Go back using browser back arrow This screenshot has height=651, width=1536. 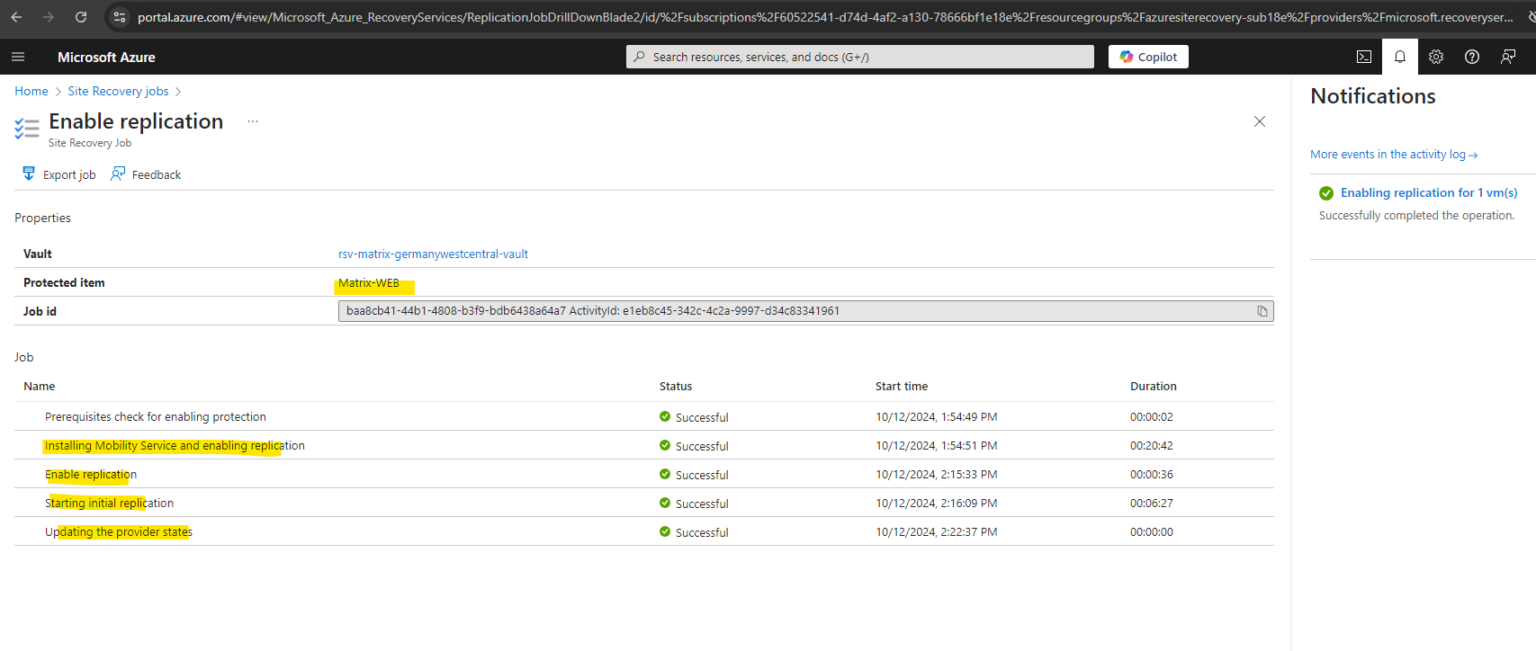point(15,17)
